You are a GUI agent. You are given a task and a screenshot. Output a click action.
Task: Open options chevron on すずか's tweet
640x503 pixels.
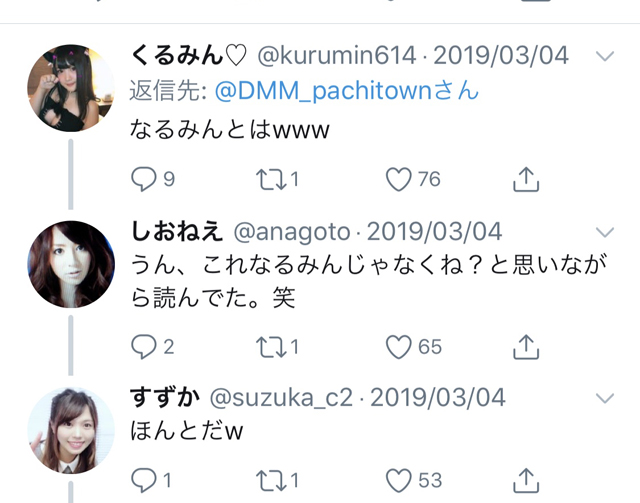tap(605, 398)
